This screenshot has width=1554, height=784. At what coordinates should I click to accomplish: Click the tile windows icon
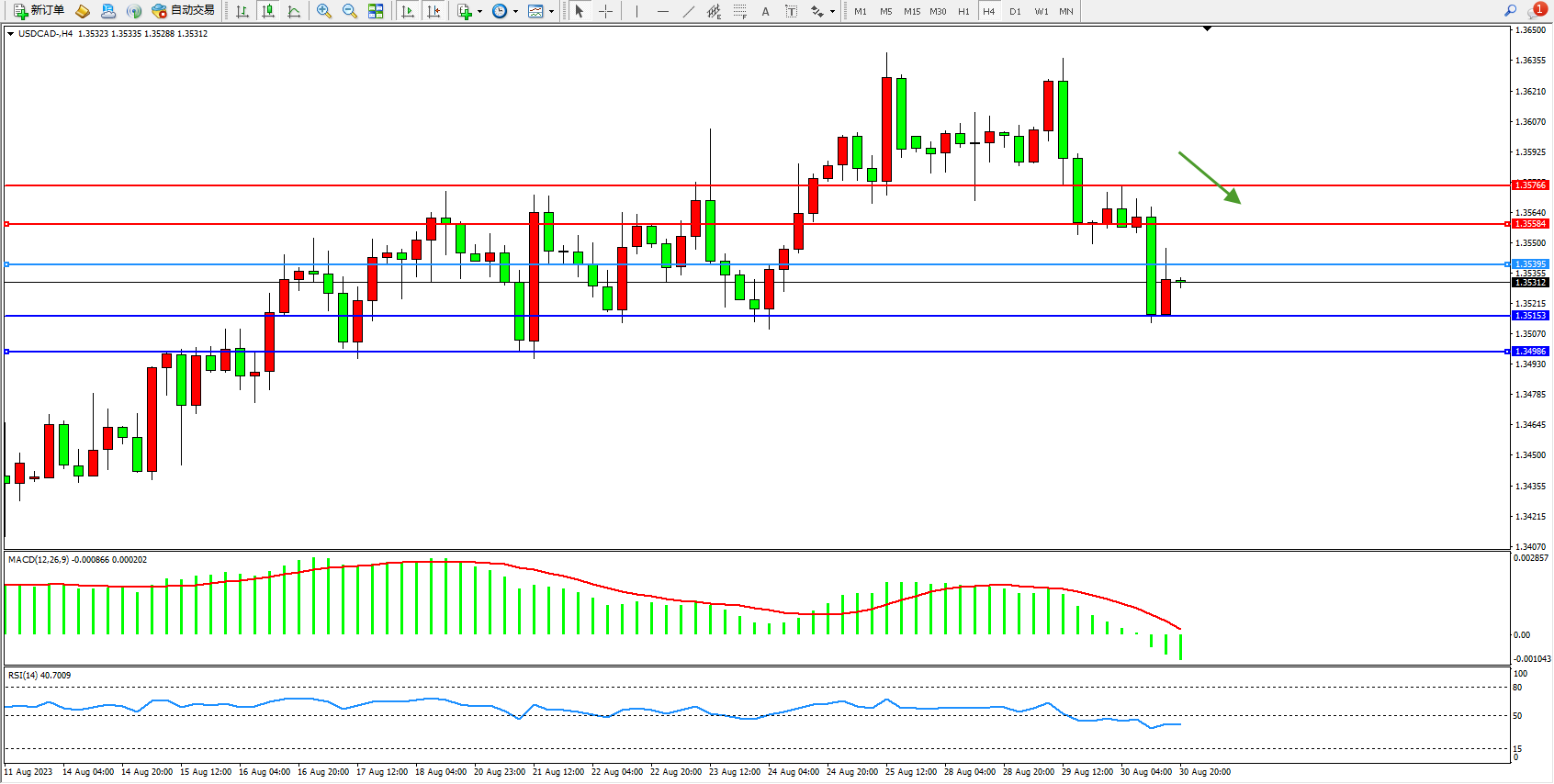(376, 11)
